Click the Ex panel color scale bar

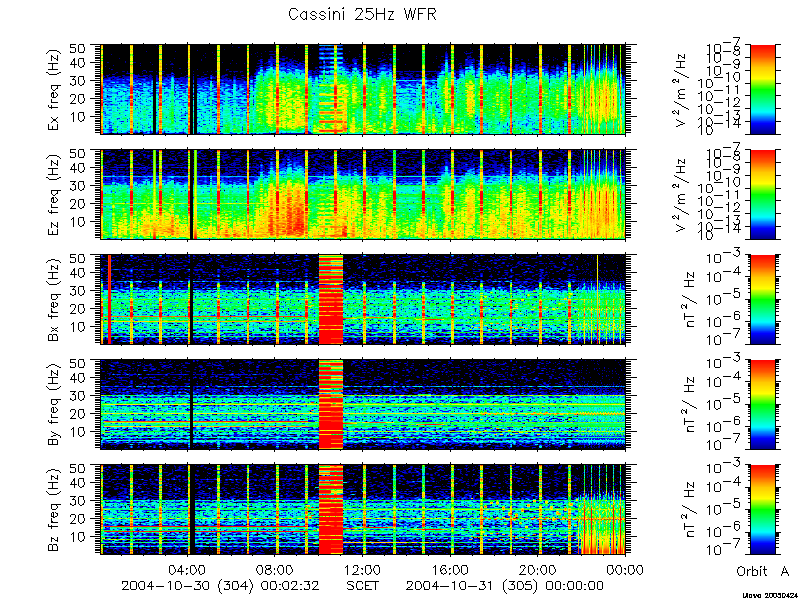click(x=762, y=89)
